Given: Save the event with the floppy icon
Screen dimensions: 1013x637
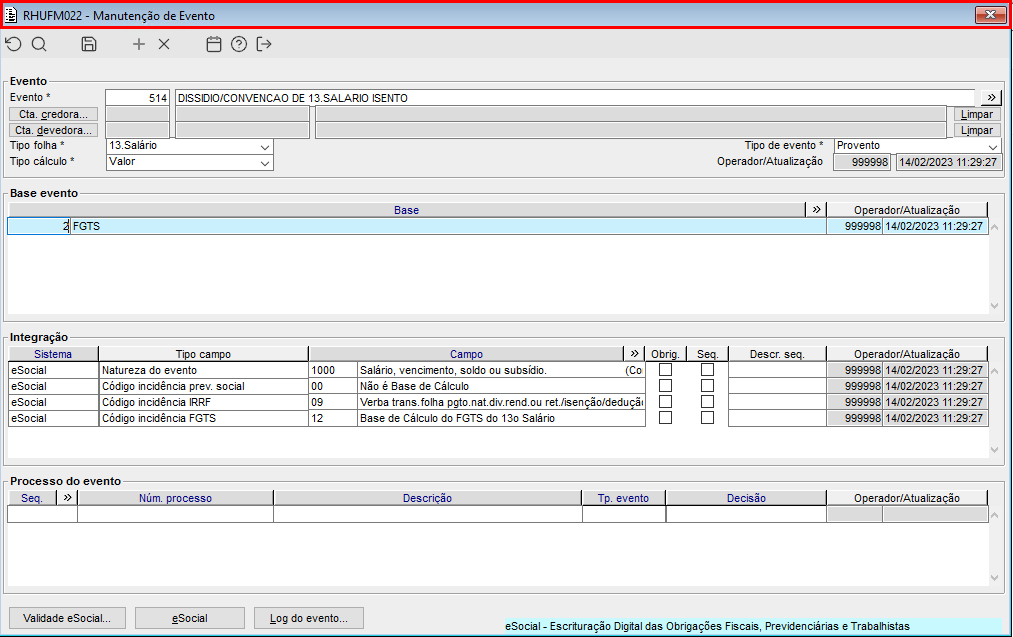Looking at the screenshot, I should coord(89,44).
